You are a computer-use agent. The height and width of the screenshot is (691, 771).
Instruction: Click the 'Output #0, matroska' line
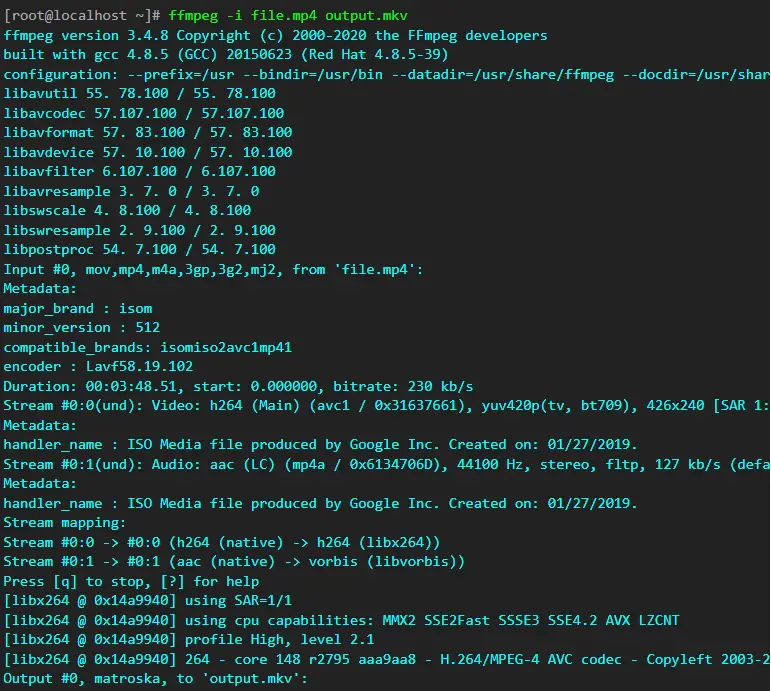(x=155, y=679)
